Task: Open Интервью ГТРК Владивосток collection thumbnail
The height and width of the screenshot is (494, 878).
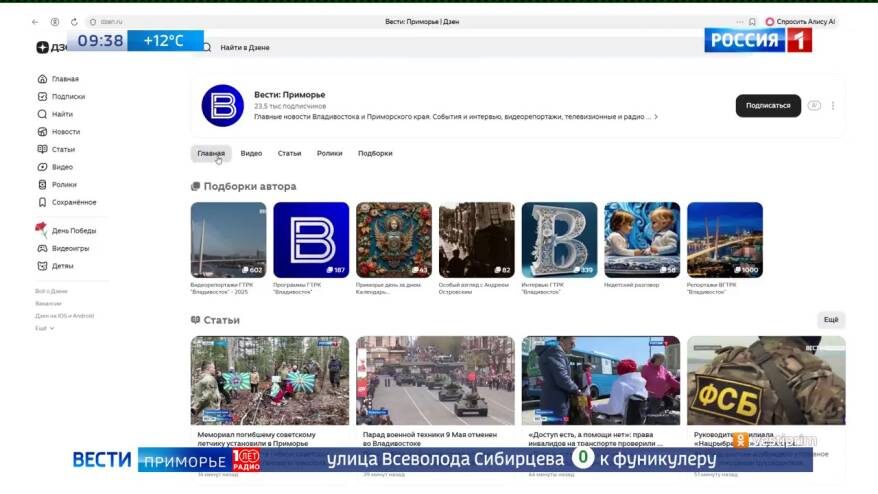Action: point(559,240)
